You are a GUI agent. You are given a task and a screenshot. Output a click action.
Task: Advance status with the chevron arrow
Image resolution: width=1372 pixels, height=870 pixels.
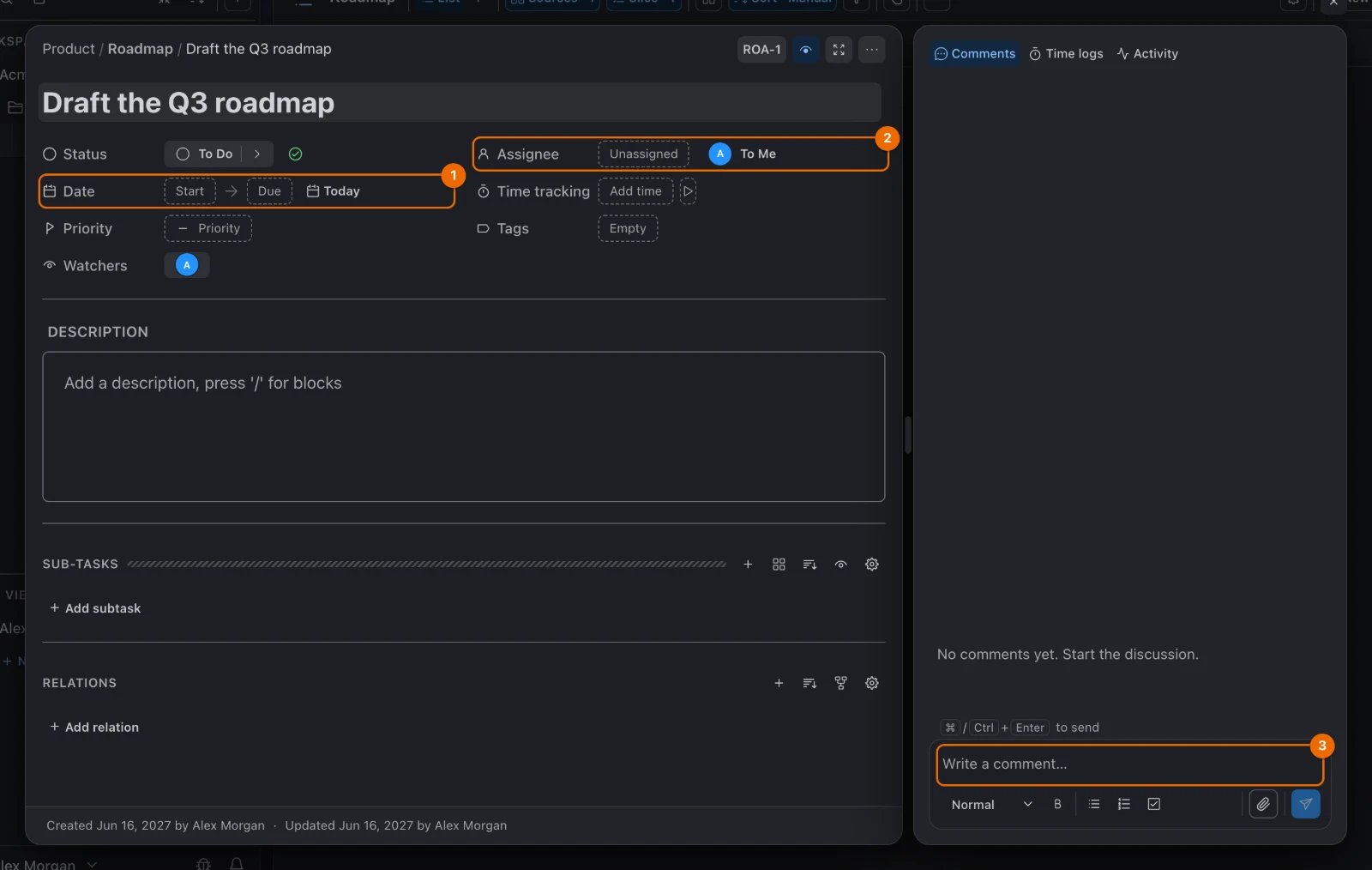[257, 154]
